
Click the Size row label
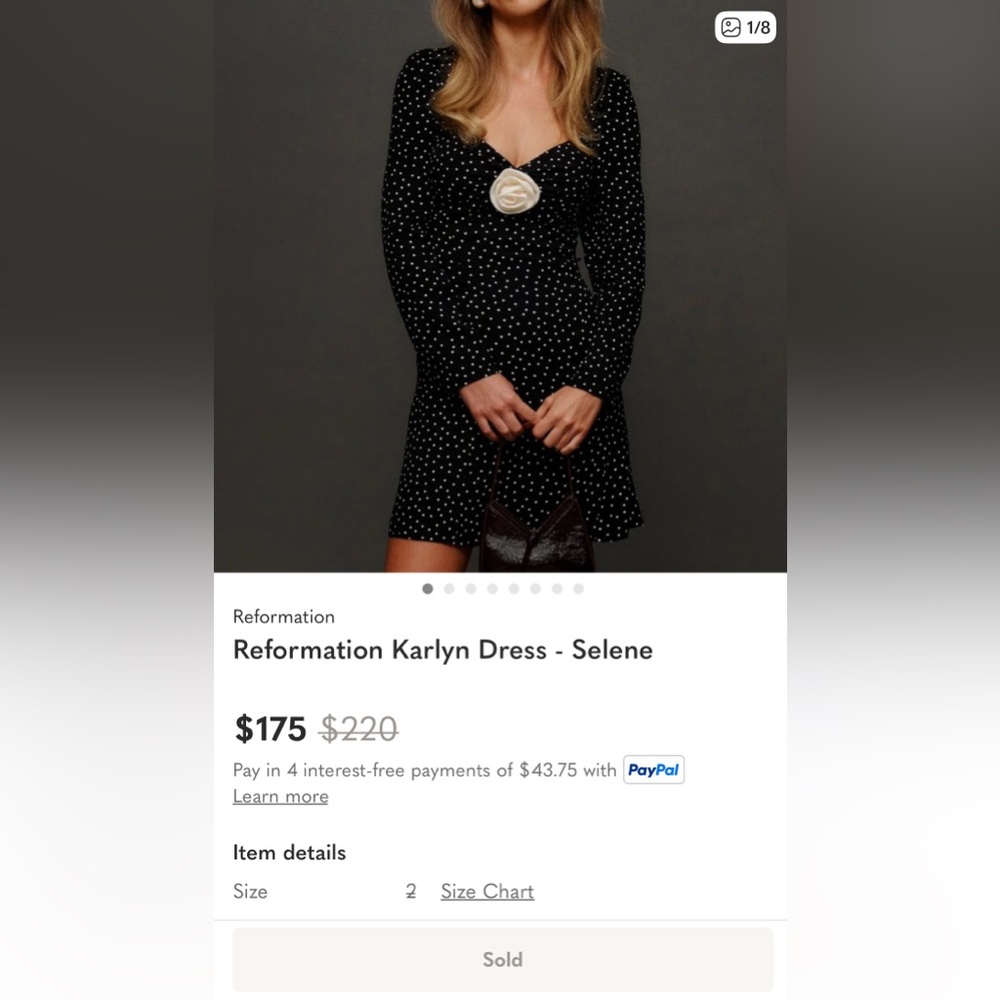(250, 891)
